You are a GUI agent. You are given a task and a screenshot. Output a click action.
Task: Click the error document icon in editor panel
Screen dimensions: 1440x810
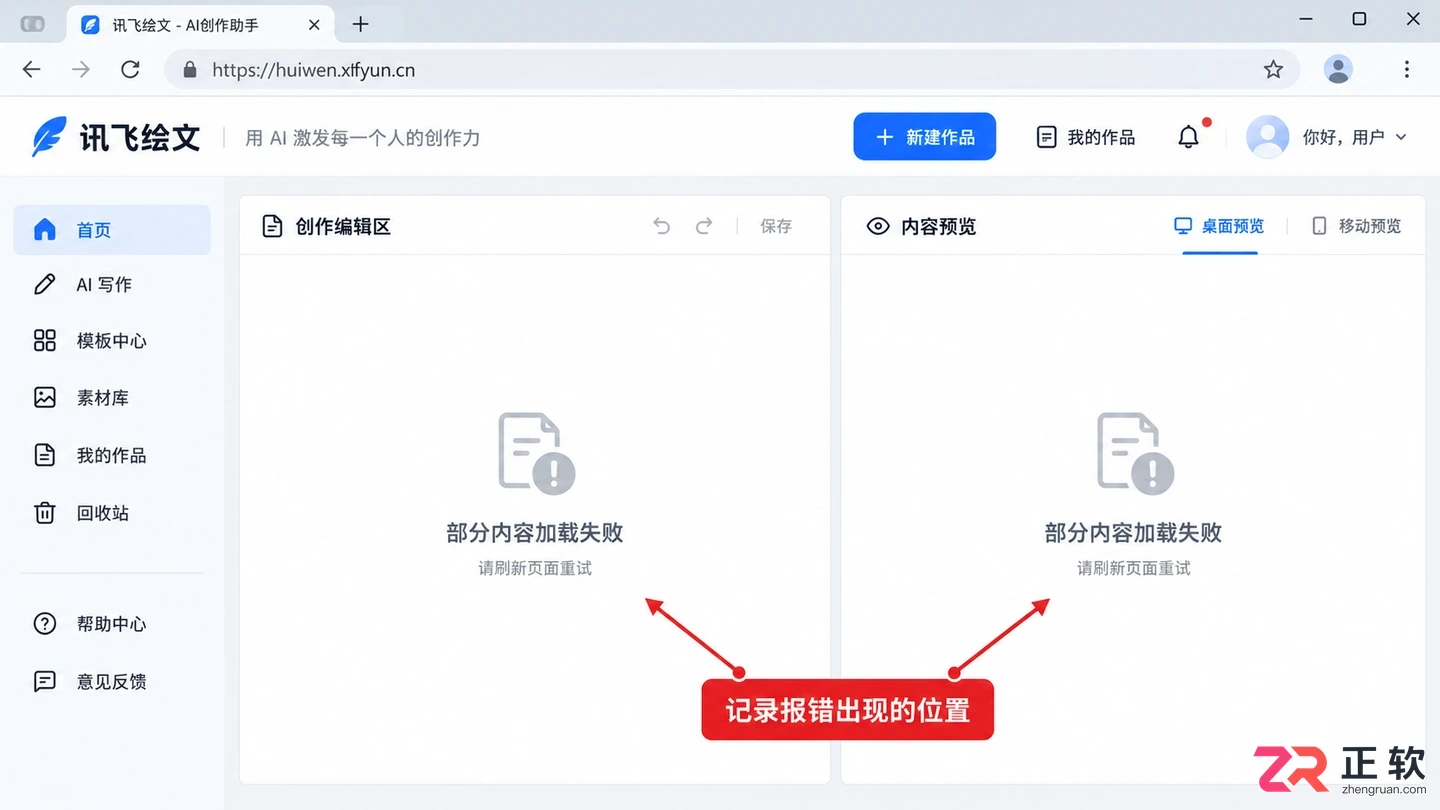536,453
